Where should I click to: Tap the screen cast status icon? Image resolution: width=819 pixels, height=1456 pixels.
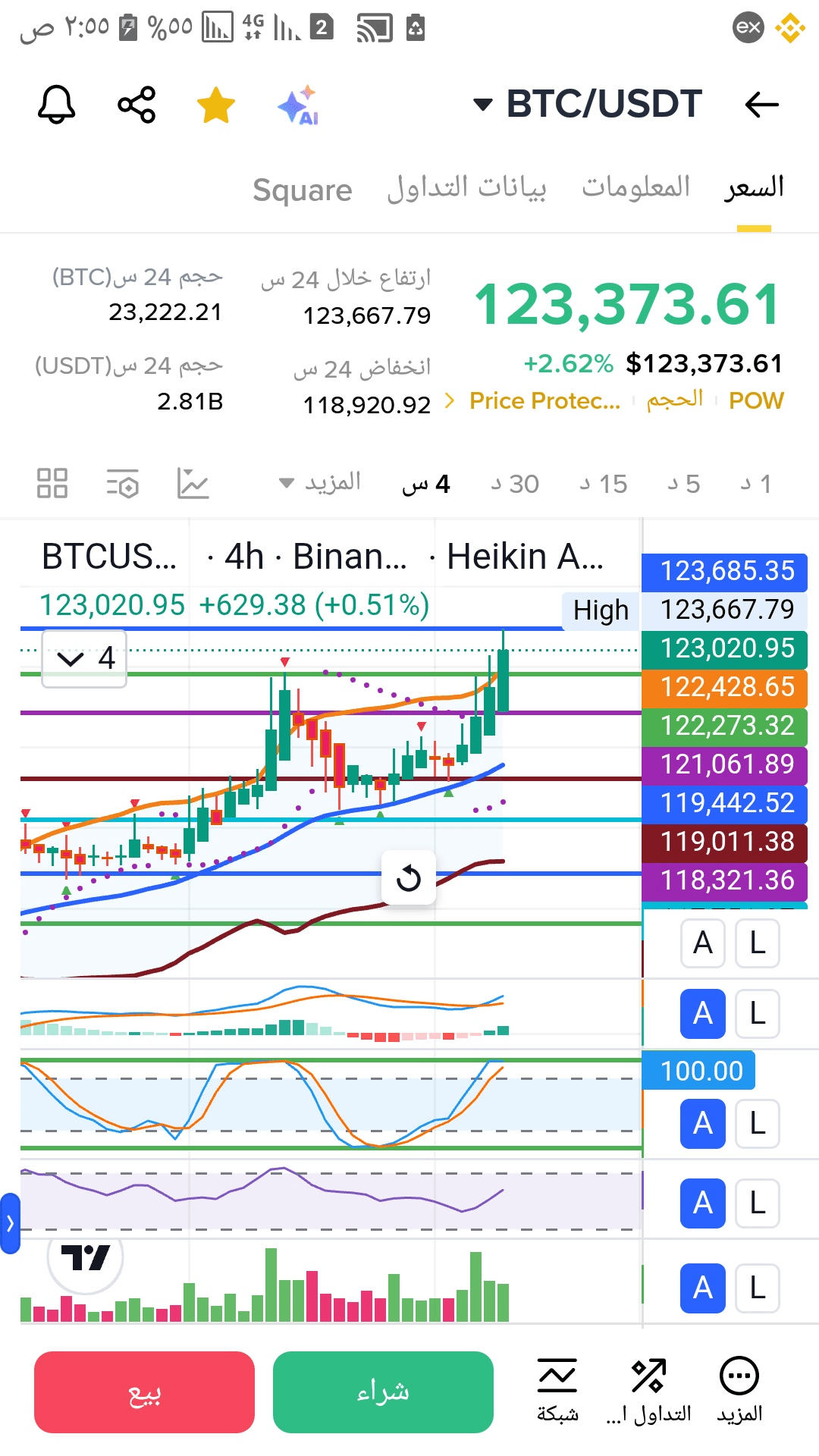(375, 29)
